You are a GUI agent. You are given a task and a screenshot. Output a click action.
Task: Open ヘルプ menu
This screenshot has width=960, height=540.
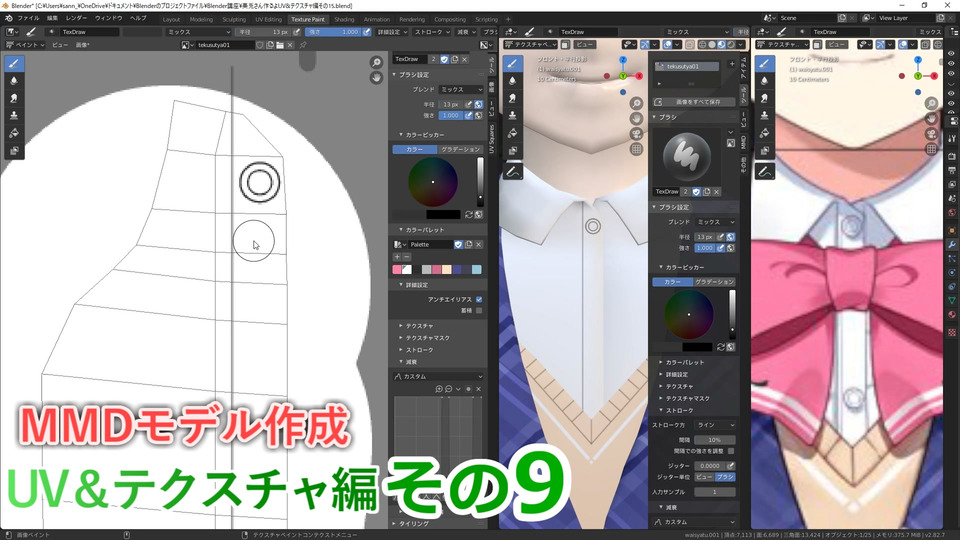click(138, 18)
